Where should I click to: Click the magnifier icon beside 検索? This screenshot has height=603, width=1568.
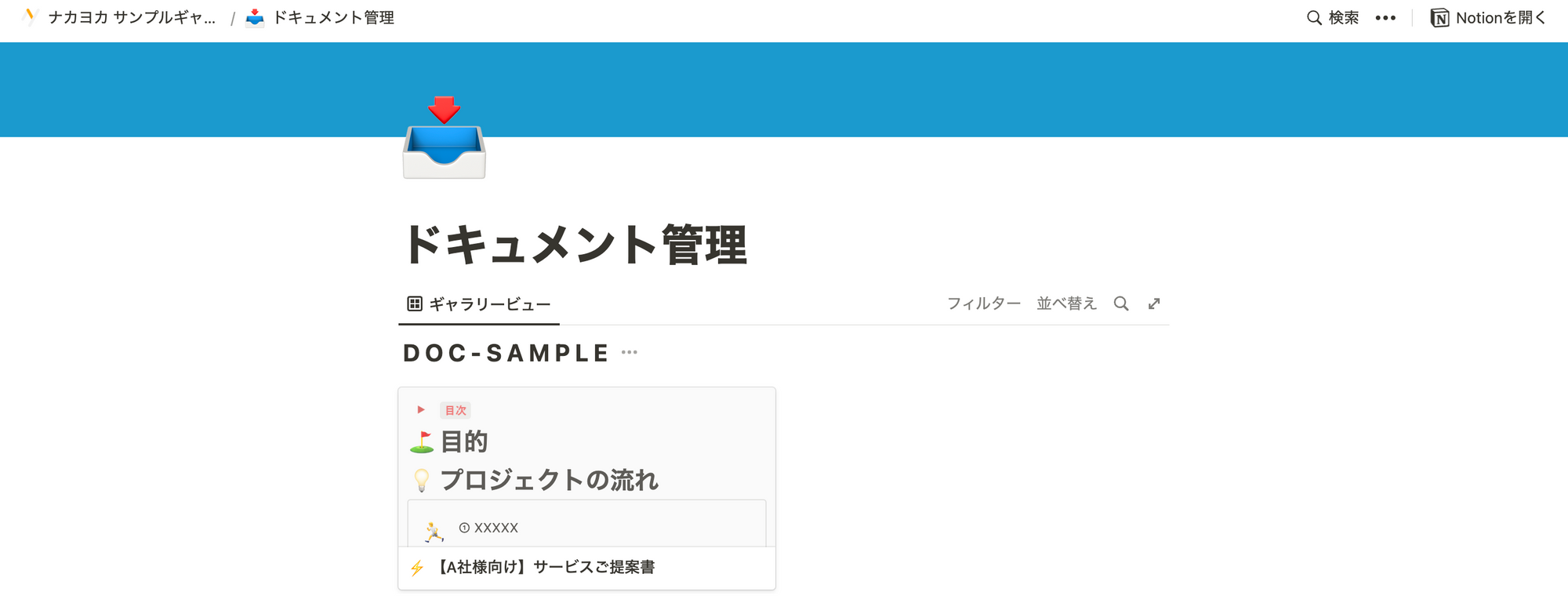(1314, 18)
